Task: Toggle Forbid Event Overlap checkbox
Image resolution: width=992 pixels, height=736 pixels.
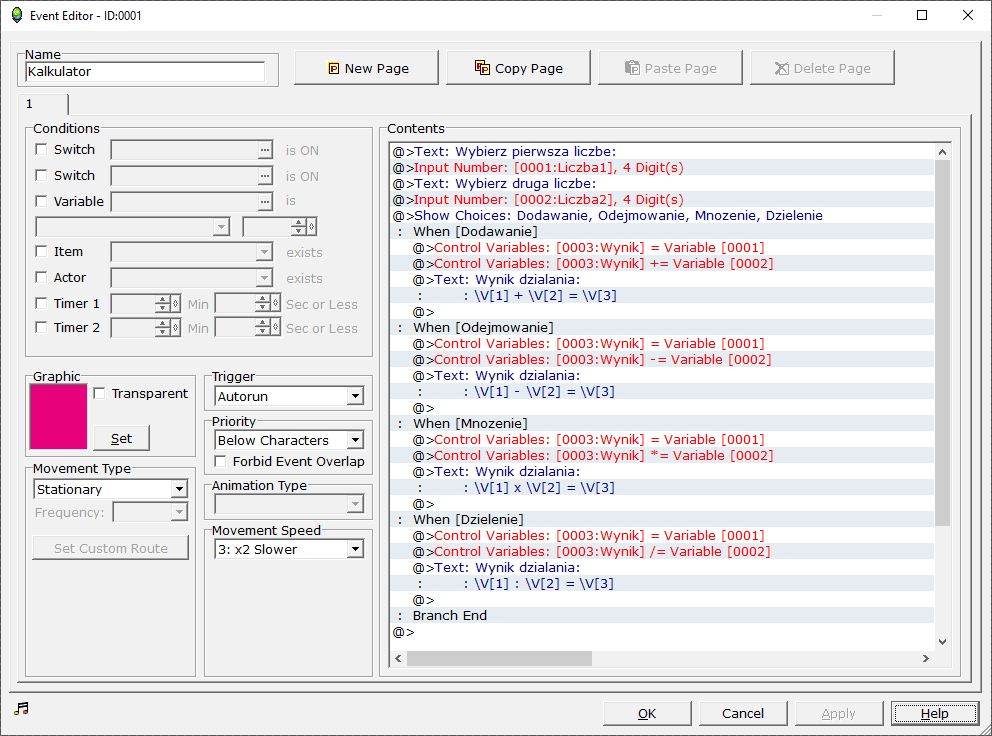Action: [x=220, y=461]
